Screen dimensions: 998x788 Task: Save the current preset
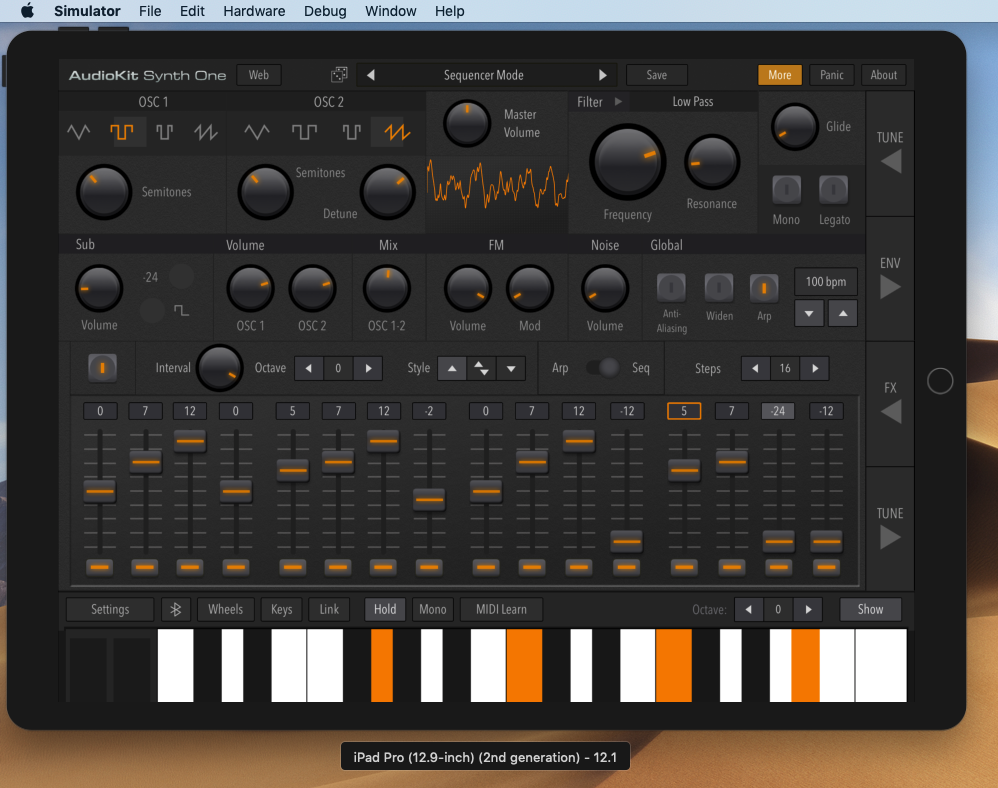pyautogui.click(x=656, y=75)
